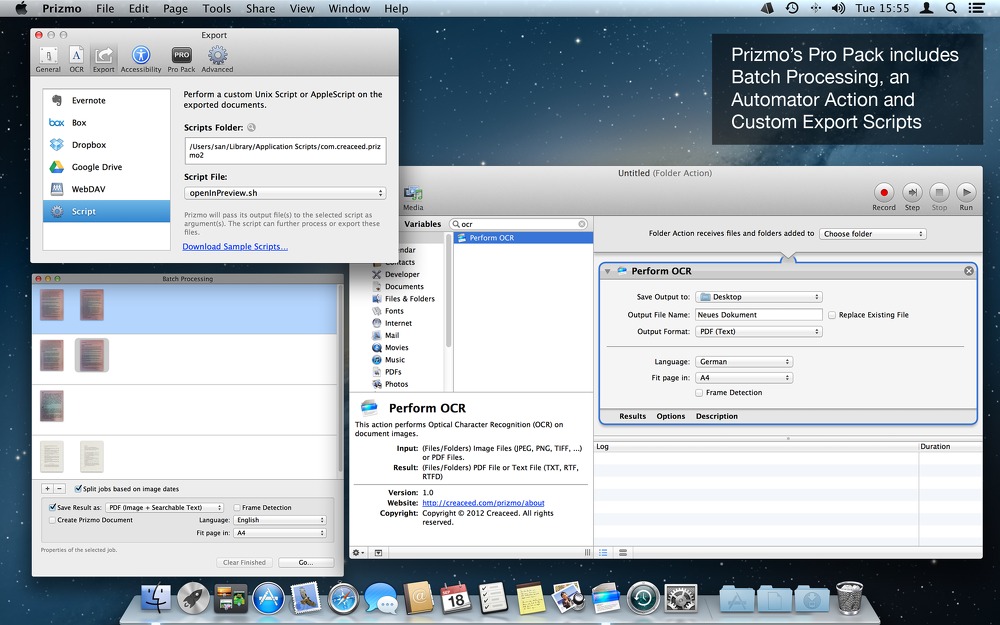Select Evernote in export services list

pos(107,100)
